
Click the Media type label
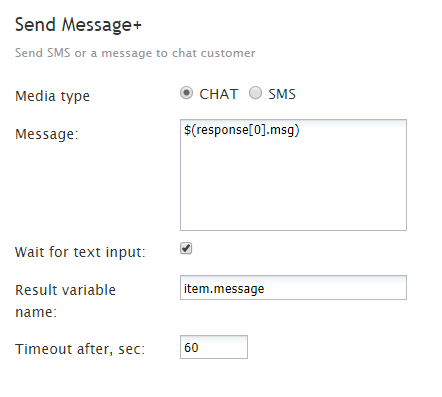click(x=52, y=96)
